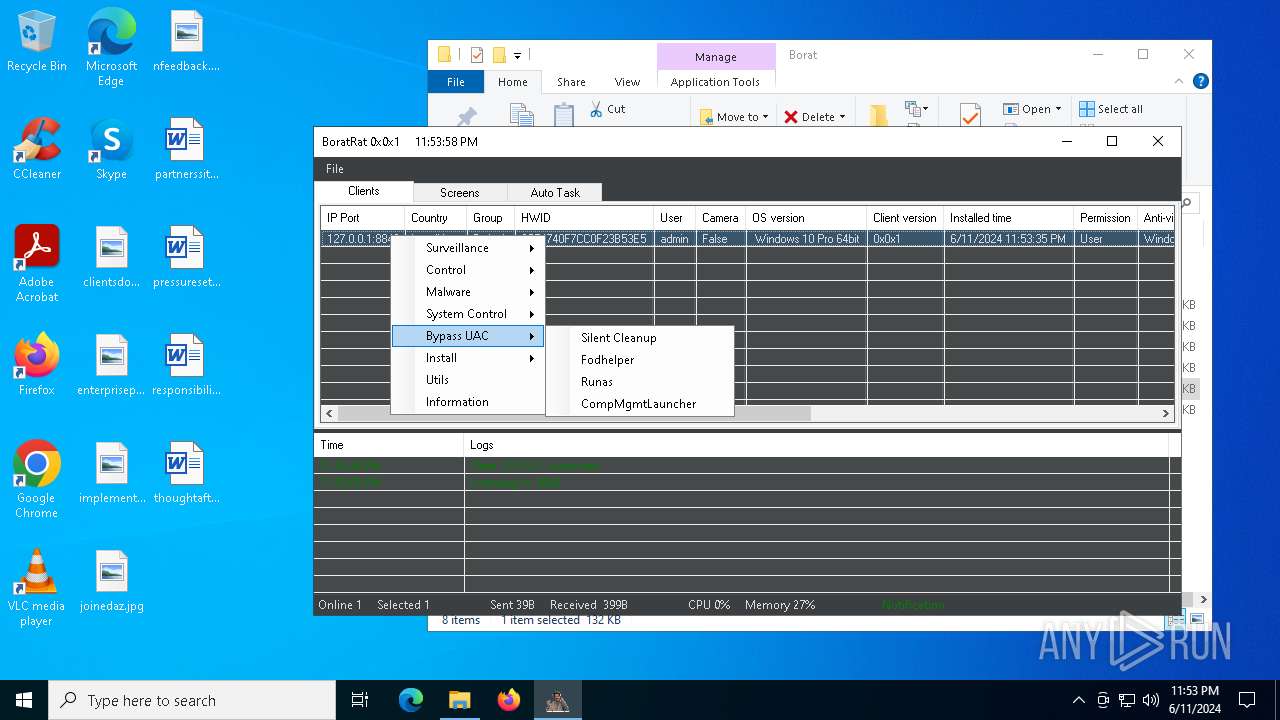Select Runas UAC bypass
This screenshot has width=1280, height=720.
tap(640, 382)
